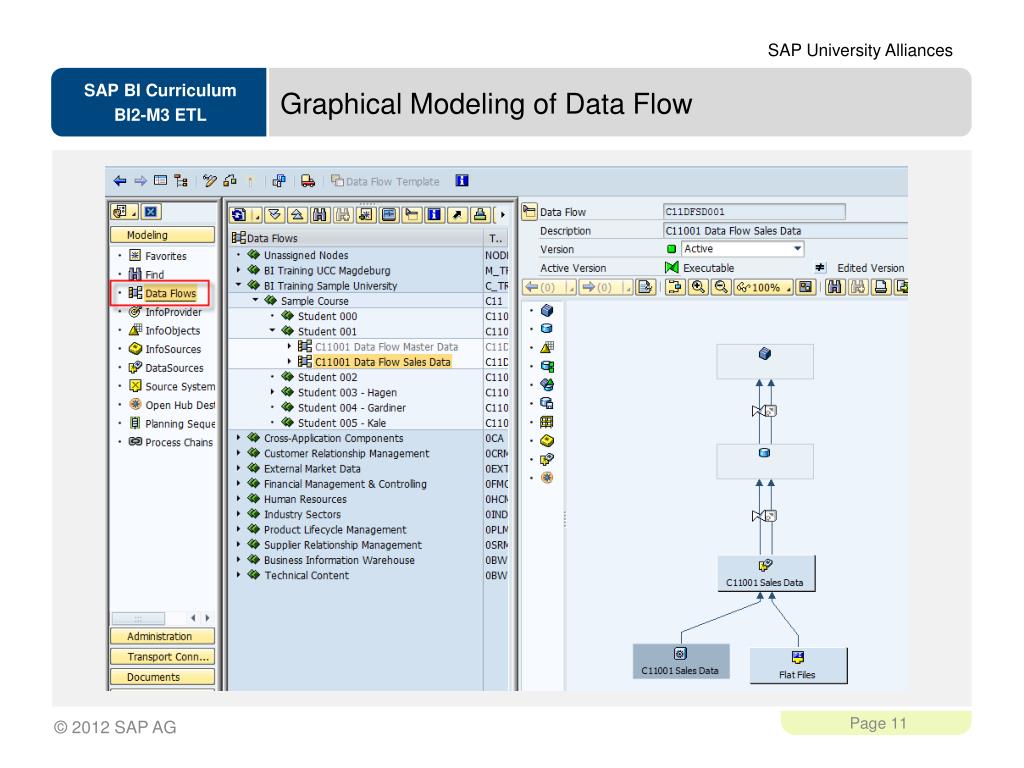Select Student 004 - Gardiner tree row
The image size is (1024, 768).
click(x=351, y=408)
